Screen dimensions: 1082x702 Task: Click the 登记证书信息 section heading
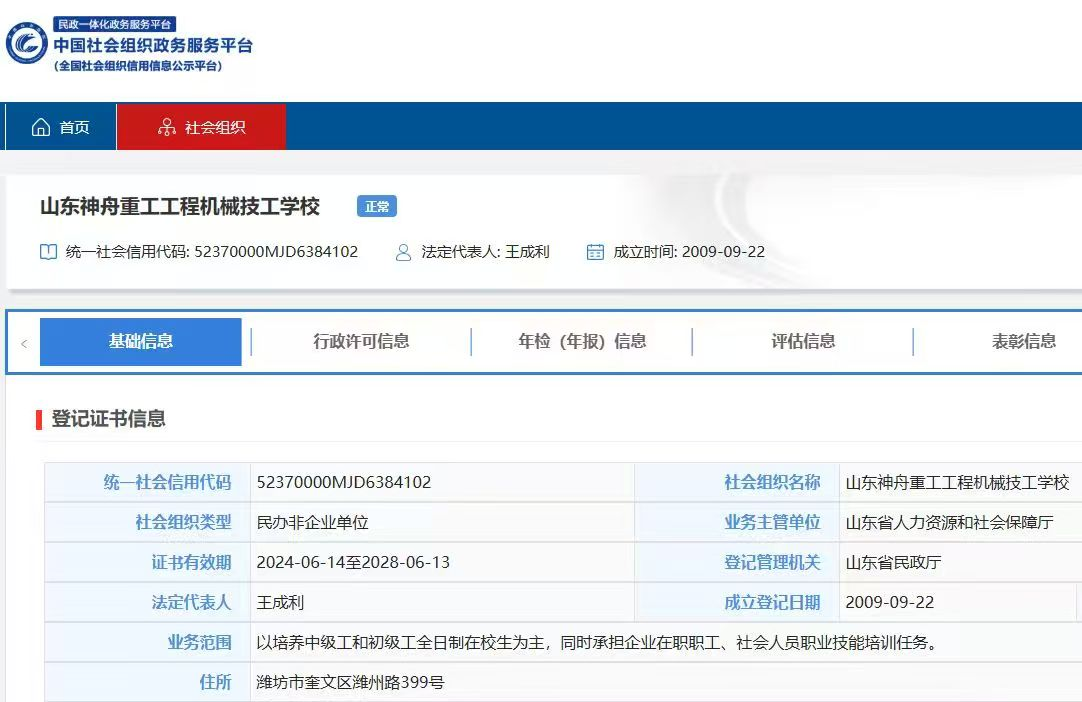(108, 419)
